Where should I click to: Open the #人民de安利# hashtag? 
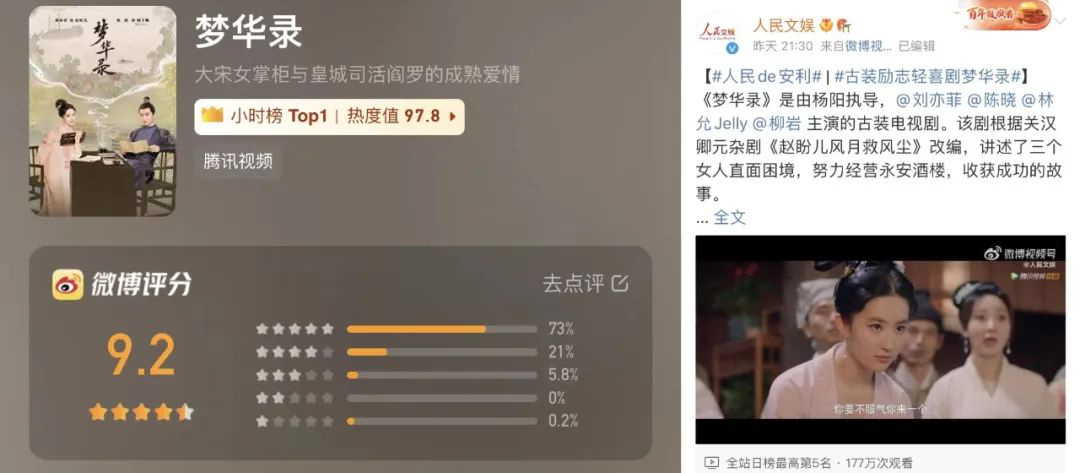coord(762,77)
